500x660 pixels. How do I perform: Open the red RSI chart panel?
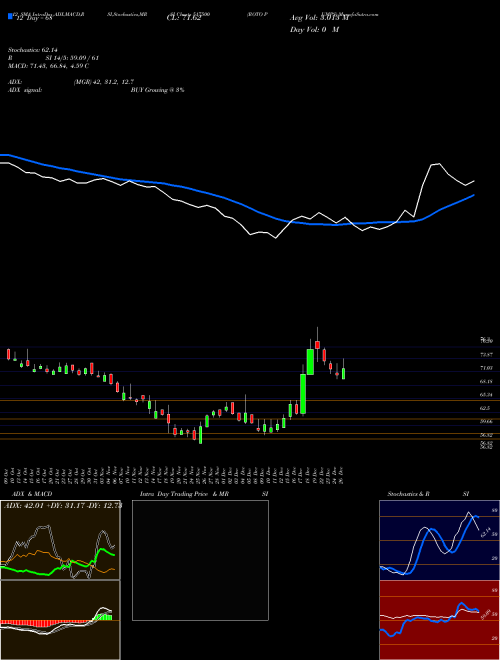pos(439,620)
